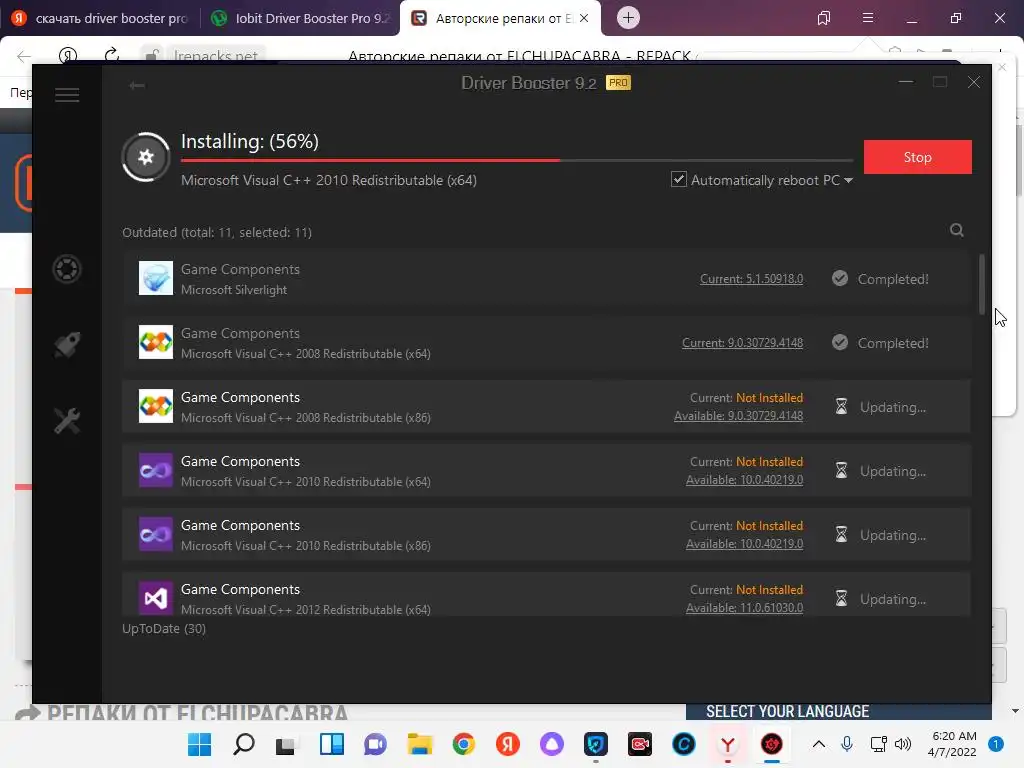Viewport: 1024px width, 768px height.
Task: Switch to the скачать driver booster pro tab
Action: tap(101, 18)
